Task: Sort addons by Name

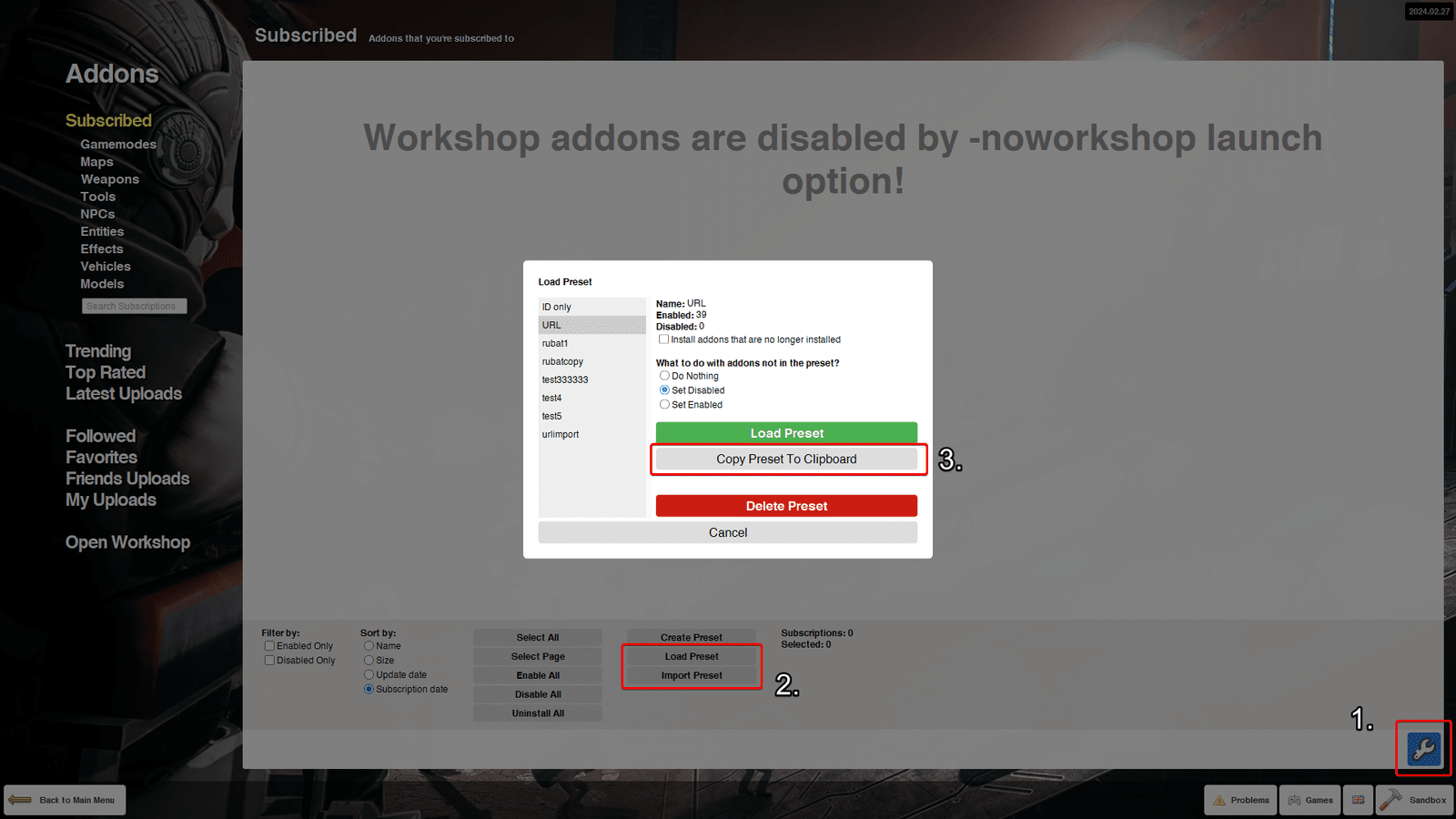Action: pyautogui.click(x=369, y=646)
